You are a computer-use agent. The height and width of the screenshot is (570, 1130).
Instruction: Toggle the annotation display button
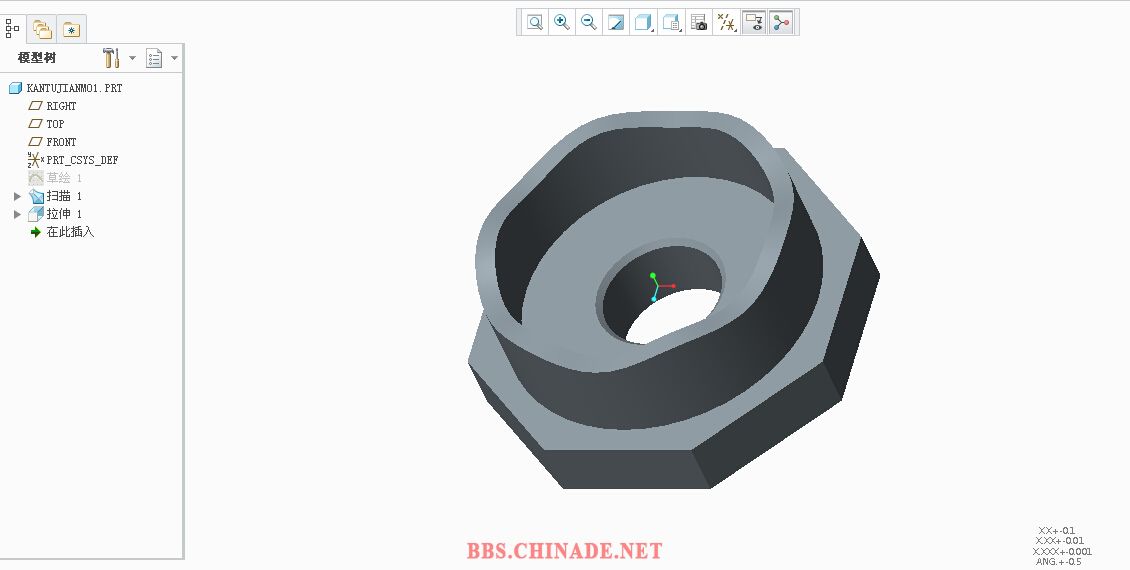click(x=754, y=22)
